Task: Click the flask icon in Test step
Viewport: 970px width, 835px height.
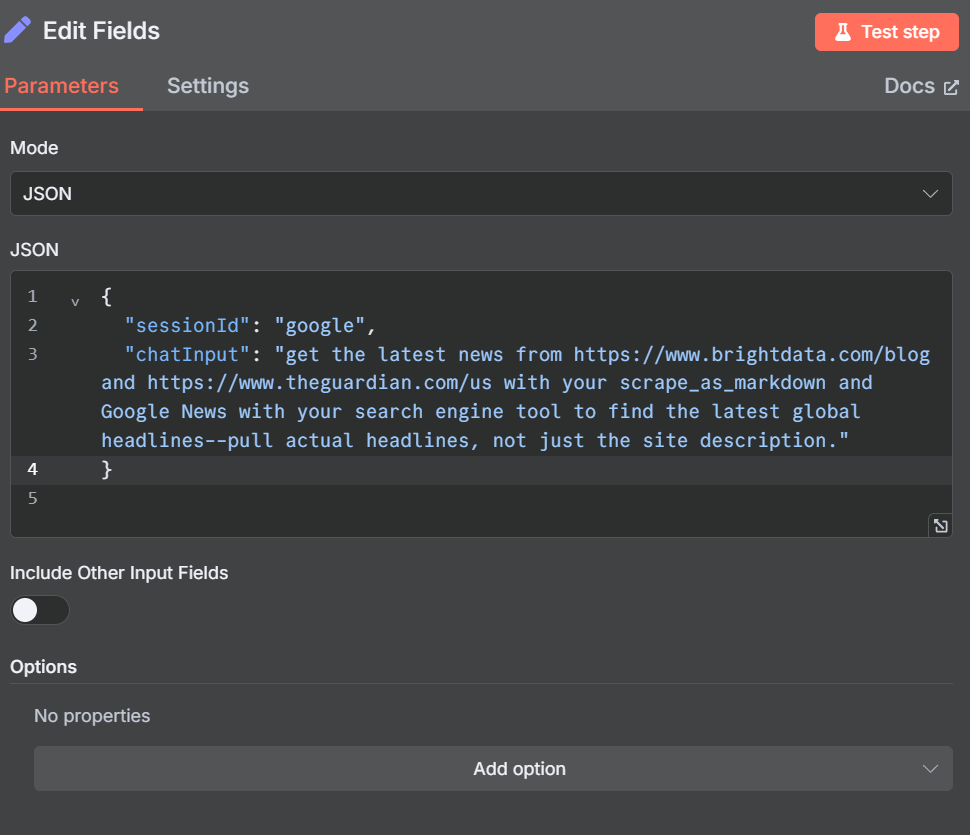Action: coord(843,32)
